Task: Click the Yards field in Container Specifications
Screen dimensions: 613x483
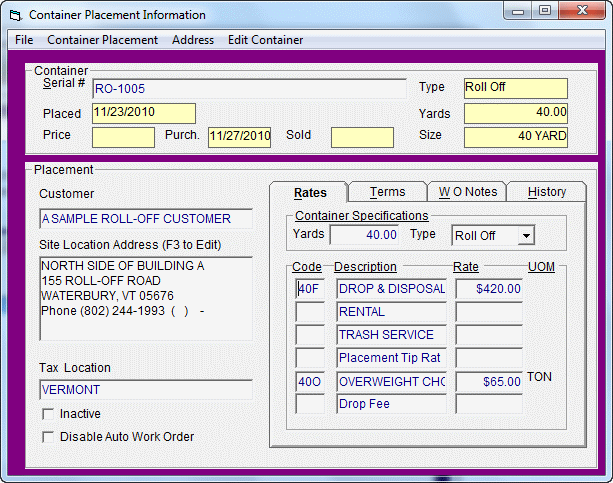Action: (364, 235)
